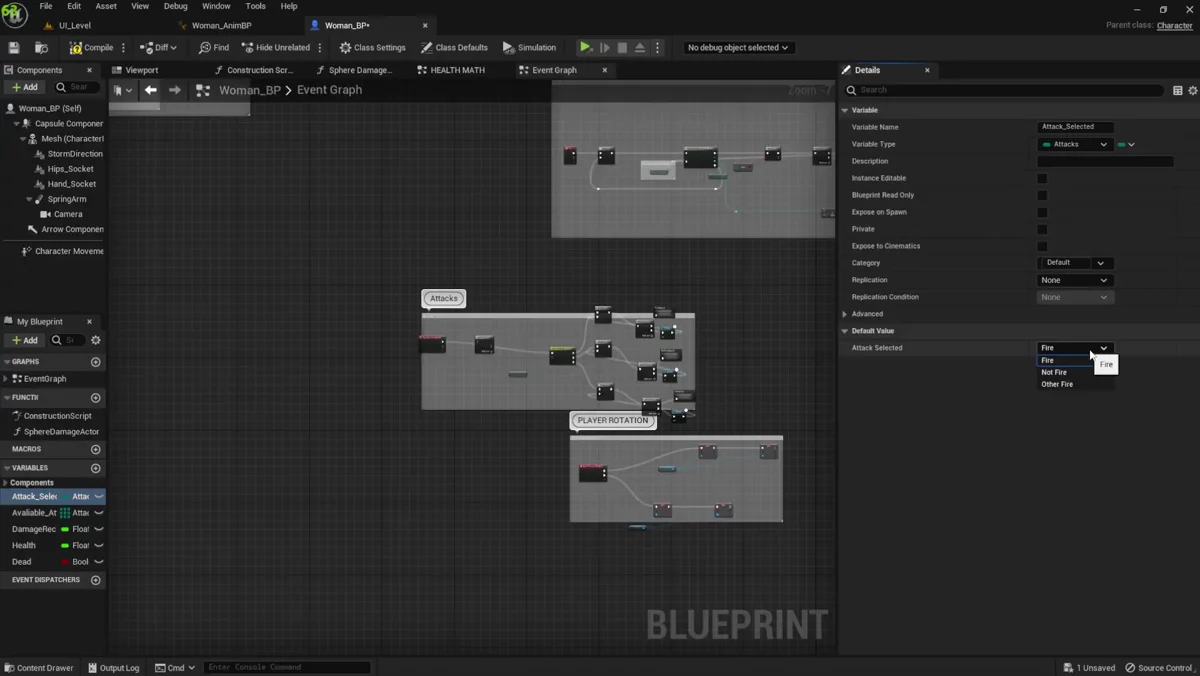Toggle the Instance Editable checkbox

[x=1042, y=178]
